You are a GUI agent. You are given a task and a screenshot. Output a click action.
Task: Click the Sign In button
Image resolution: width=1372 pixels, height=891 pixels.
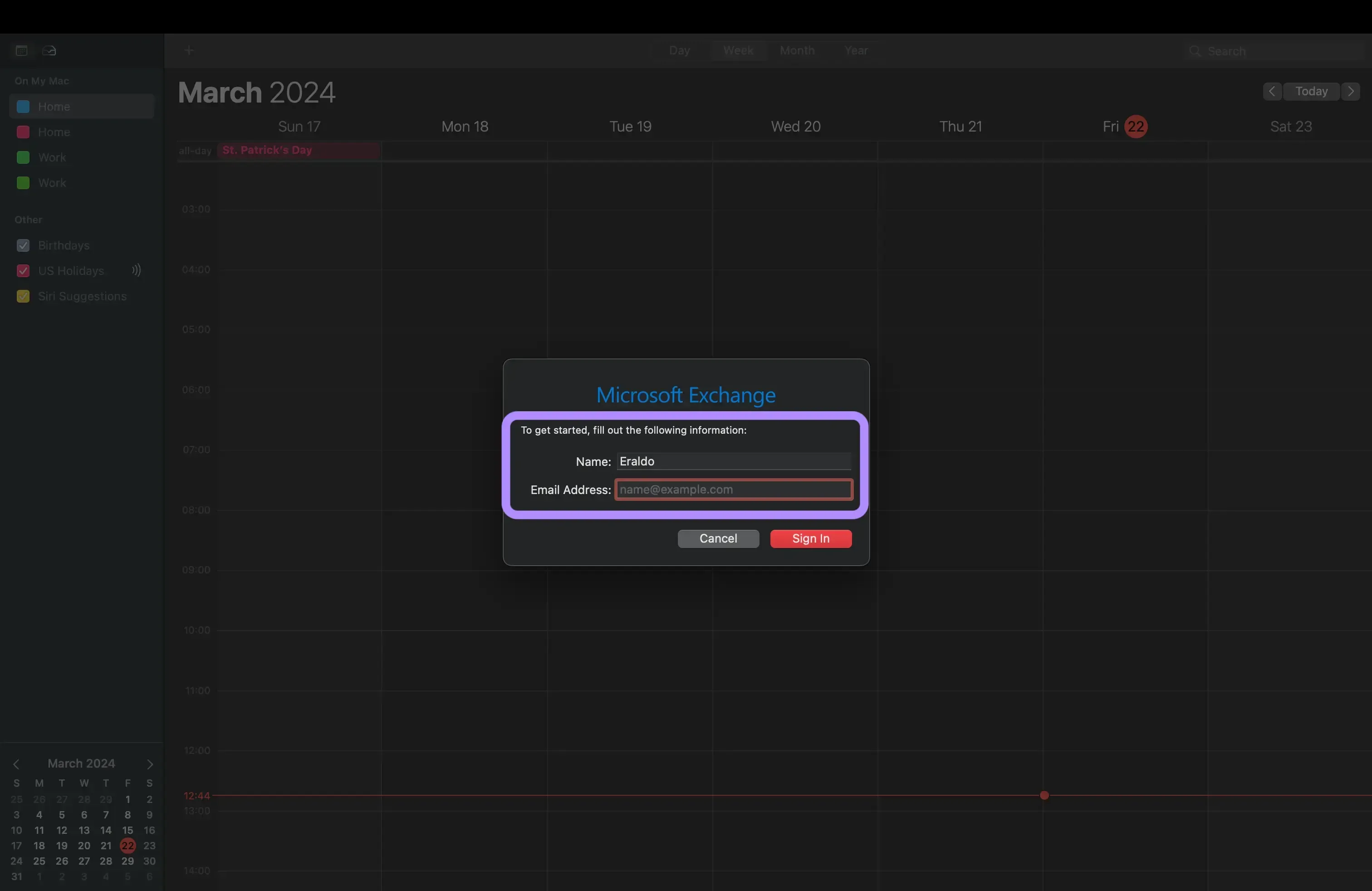pos(810,539)
